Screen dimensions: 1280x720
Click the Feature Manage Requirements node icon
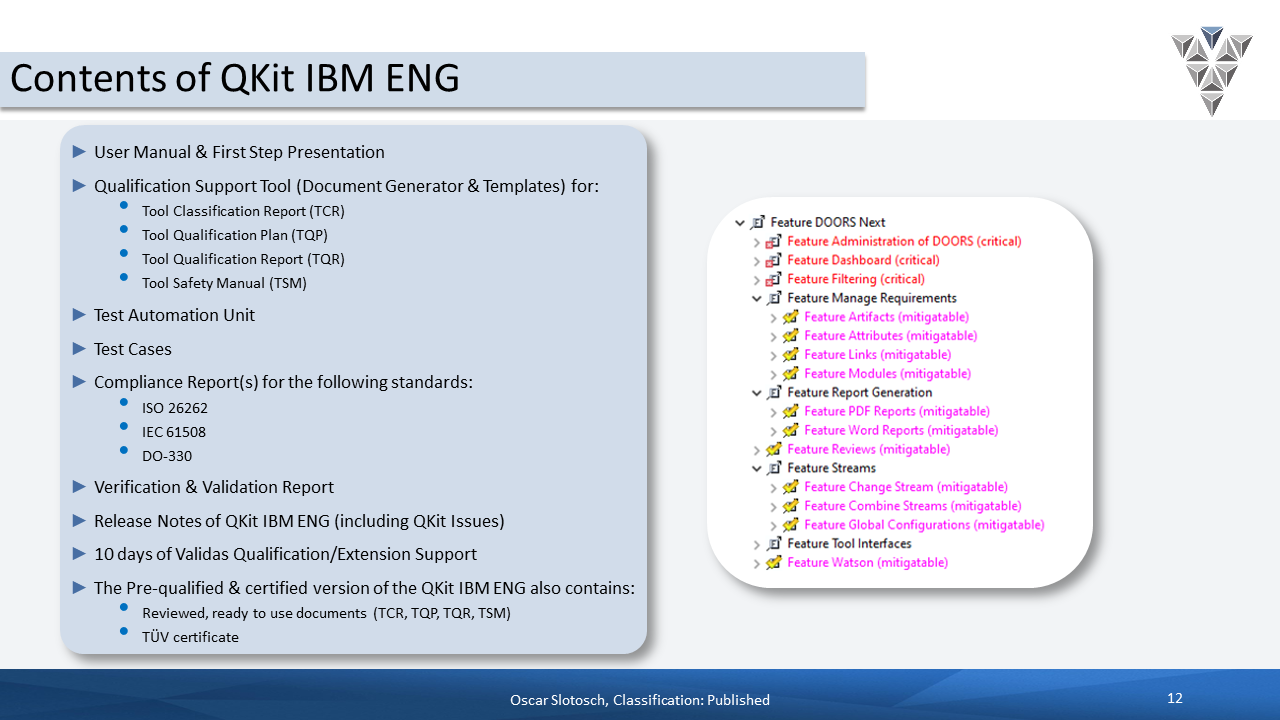pos(774,298)
